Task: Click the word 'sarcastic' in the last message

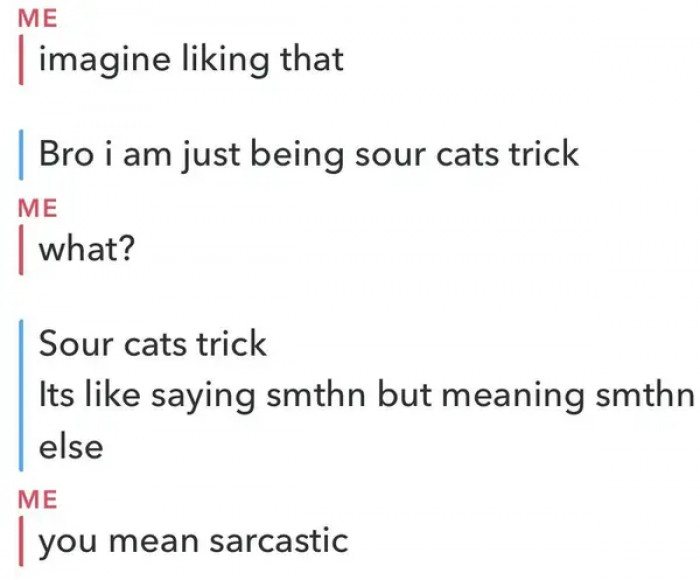Action: pyautogui.click(x=279, y=541)
